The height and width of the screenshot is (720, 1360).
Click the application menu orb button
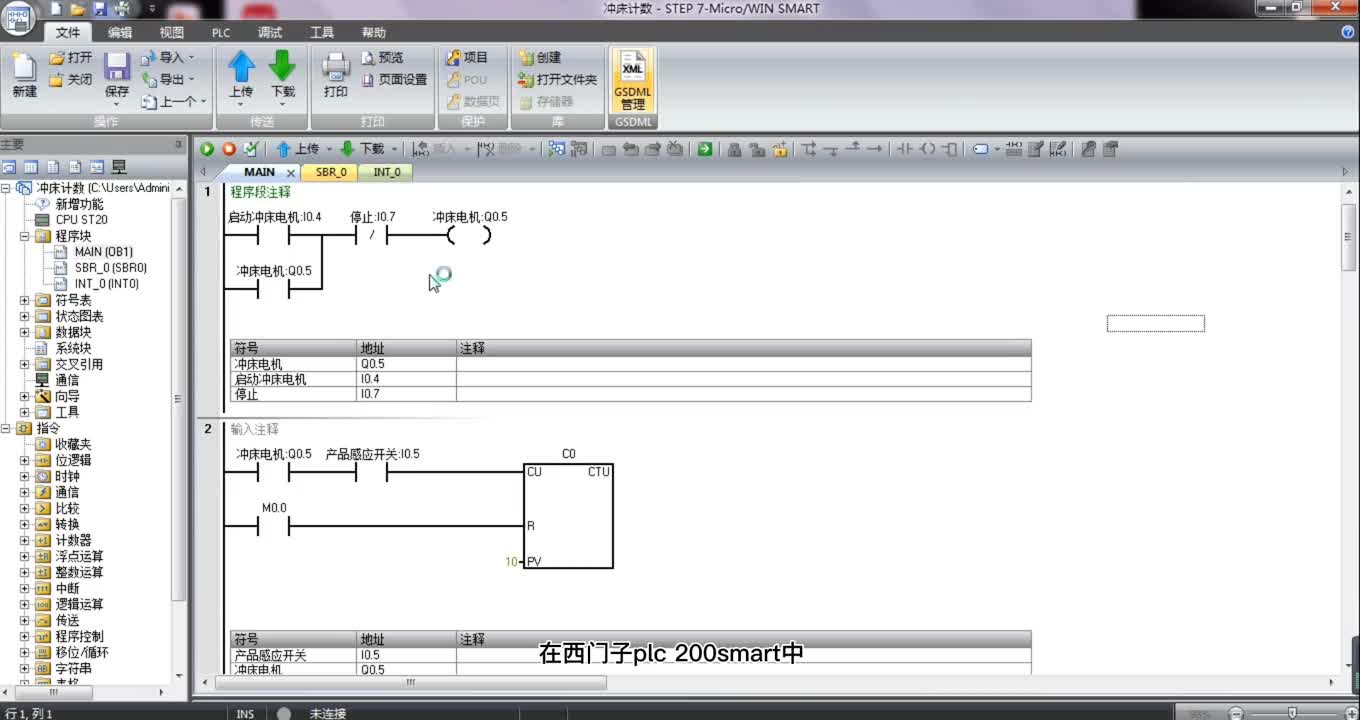point(20,18)
